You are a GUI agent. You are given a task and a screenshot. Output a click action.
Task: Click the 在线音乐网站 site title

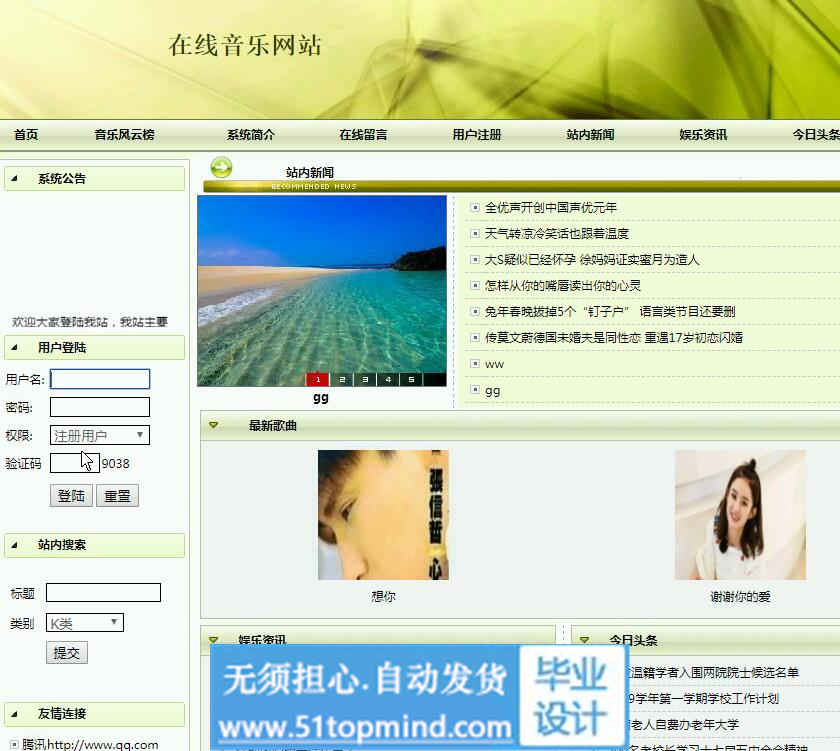[245, 45]
